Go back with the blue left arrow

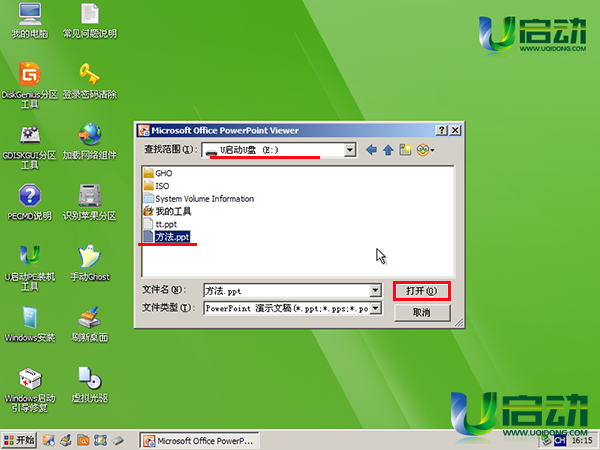(x=371, y=150)
